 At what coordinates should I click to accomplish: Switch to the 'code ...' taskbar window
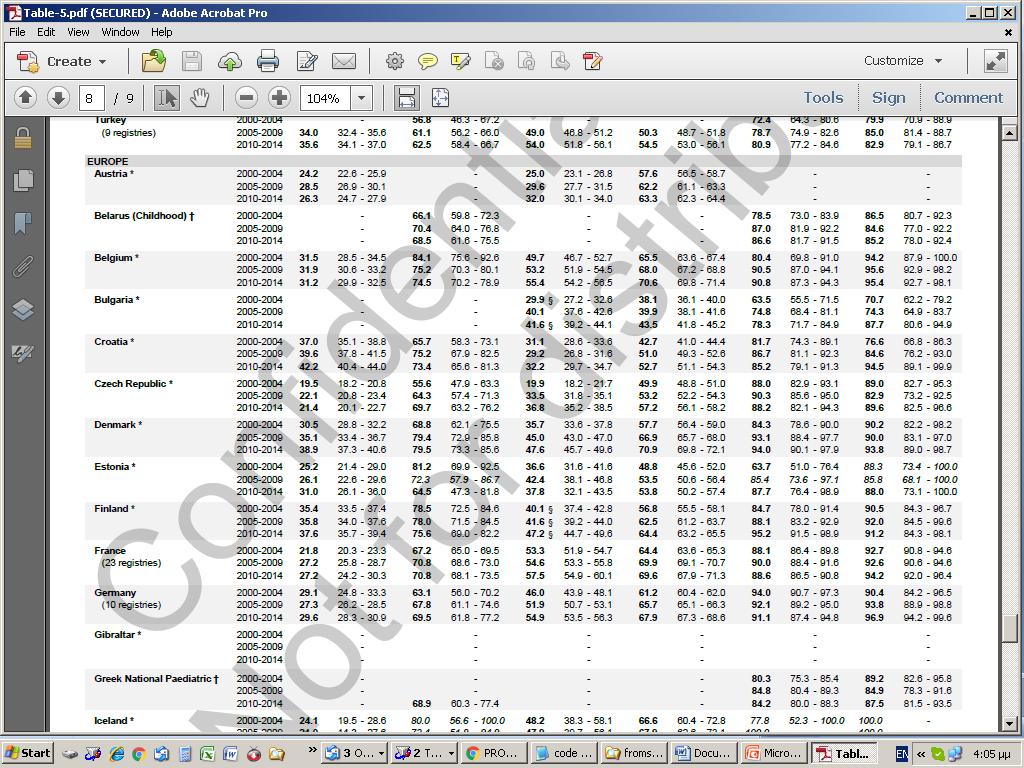tap(564, 753)
